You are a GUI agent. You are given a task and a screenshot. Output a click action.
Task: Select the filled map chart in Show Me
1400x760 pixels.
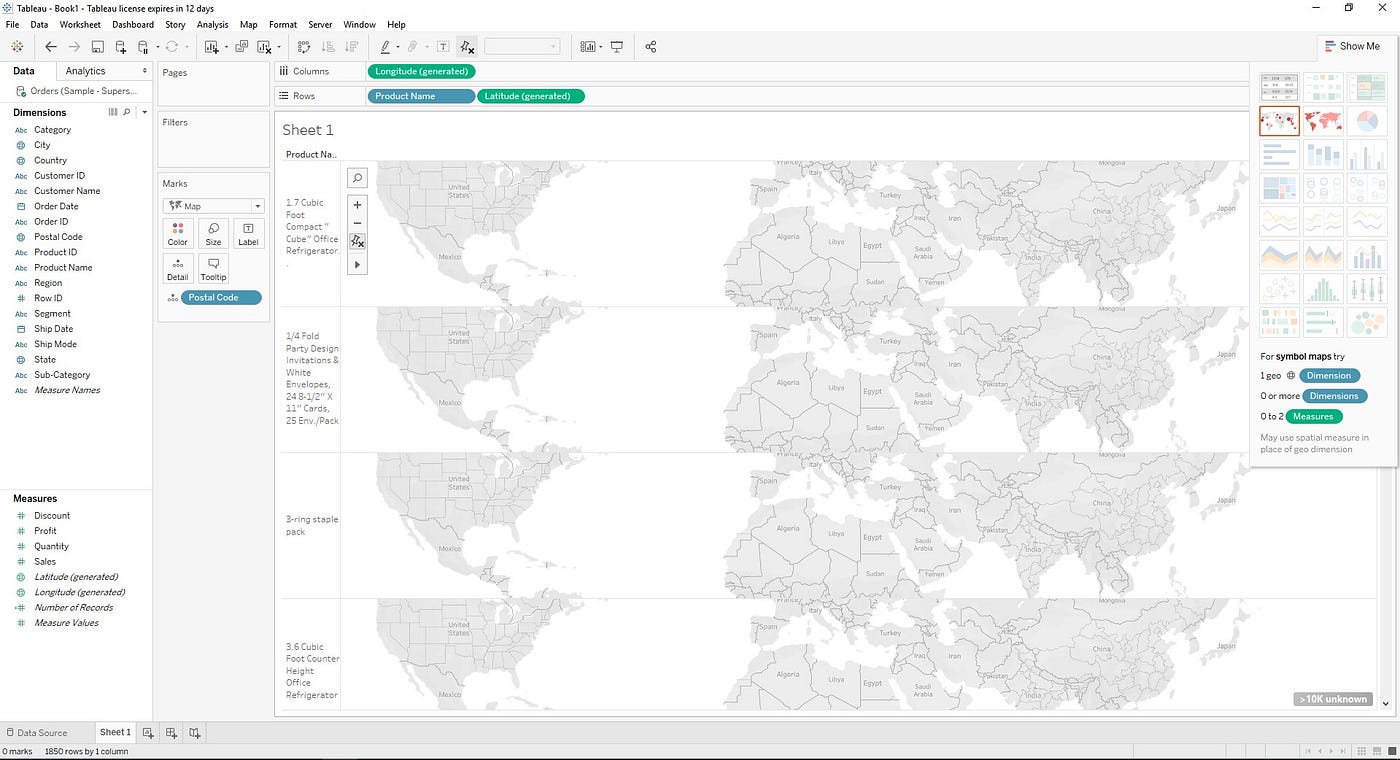1323,121
